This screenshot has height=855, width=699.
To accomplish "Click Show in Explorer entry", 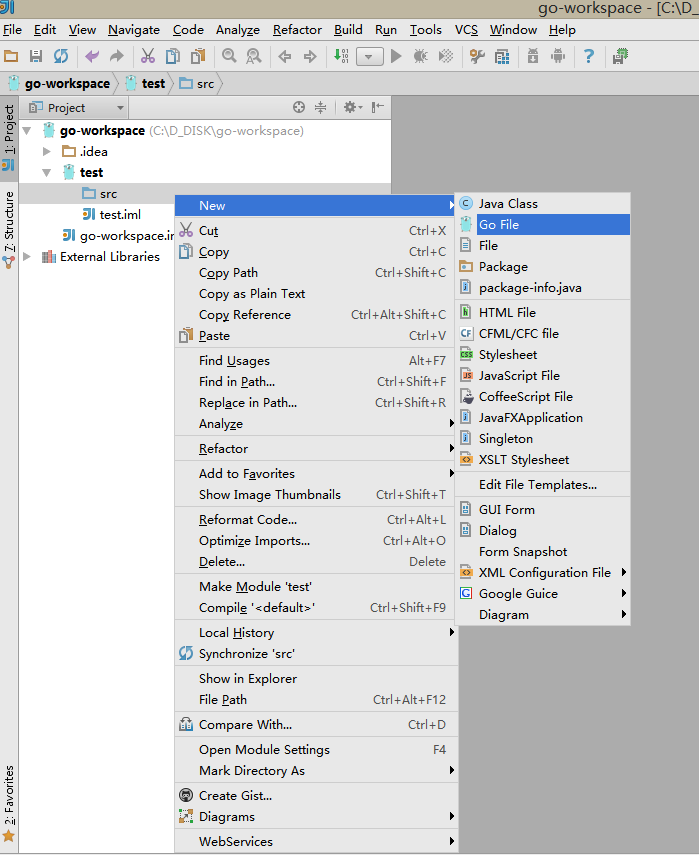I will 316,679.
